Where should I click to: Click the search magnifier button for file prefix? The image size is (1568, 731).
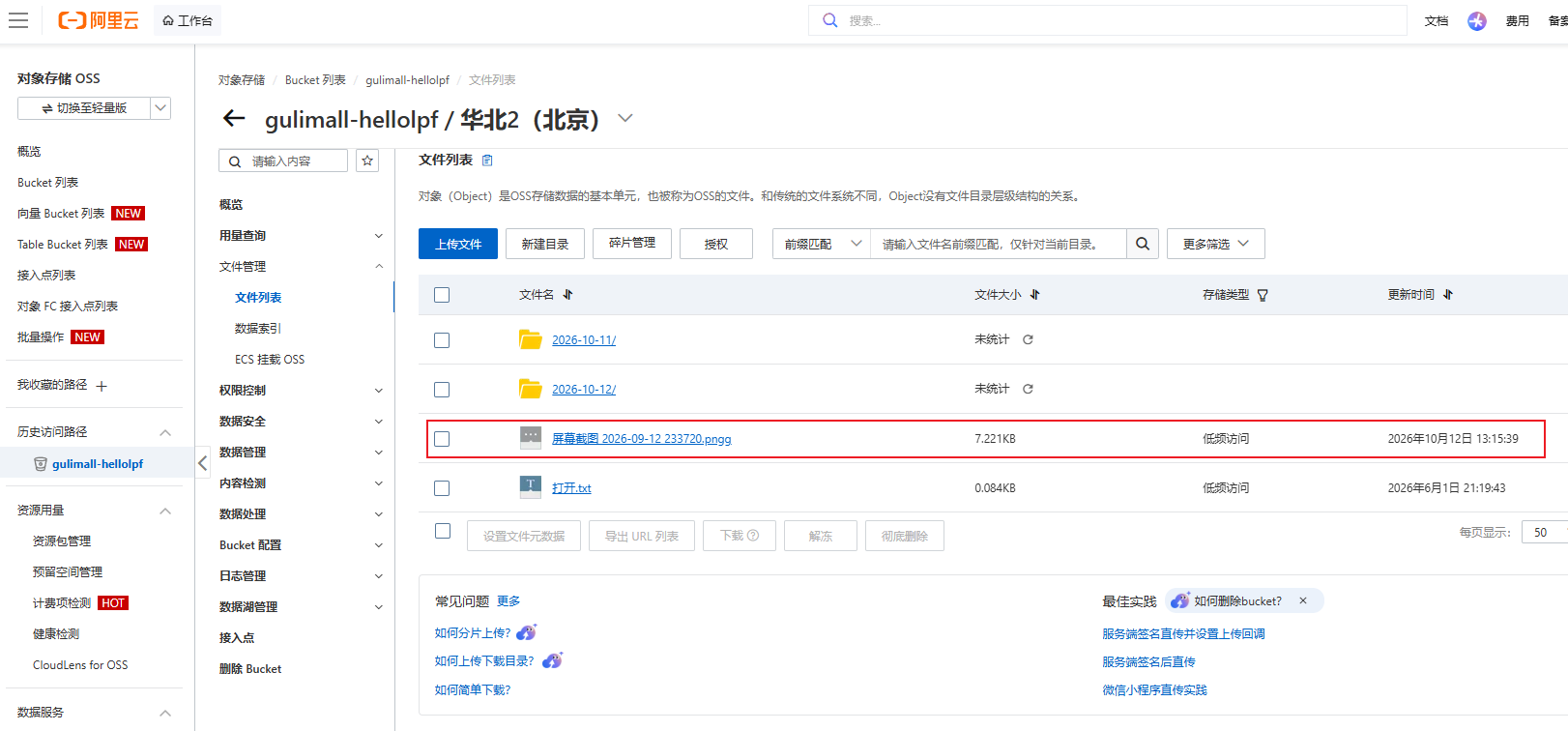pos(1142,244)
